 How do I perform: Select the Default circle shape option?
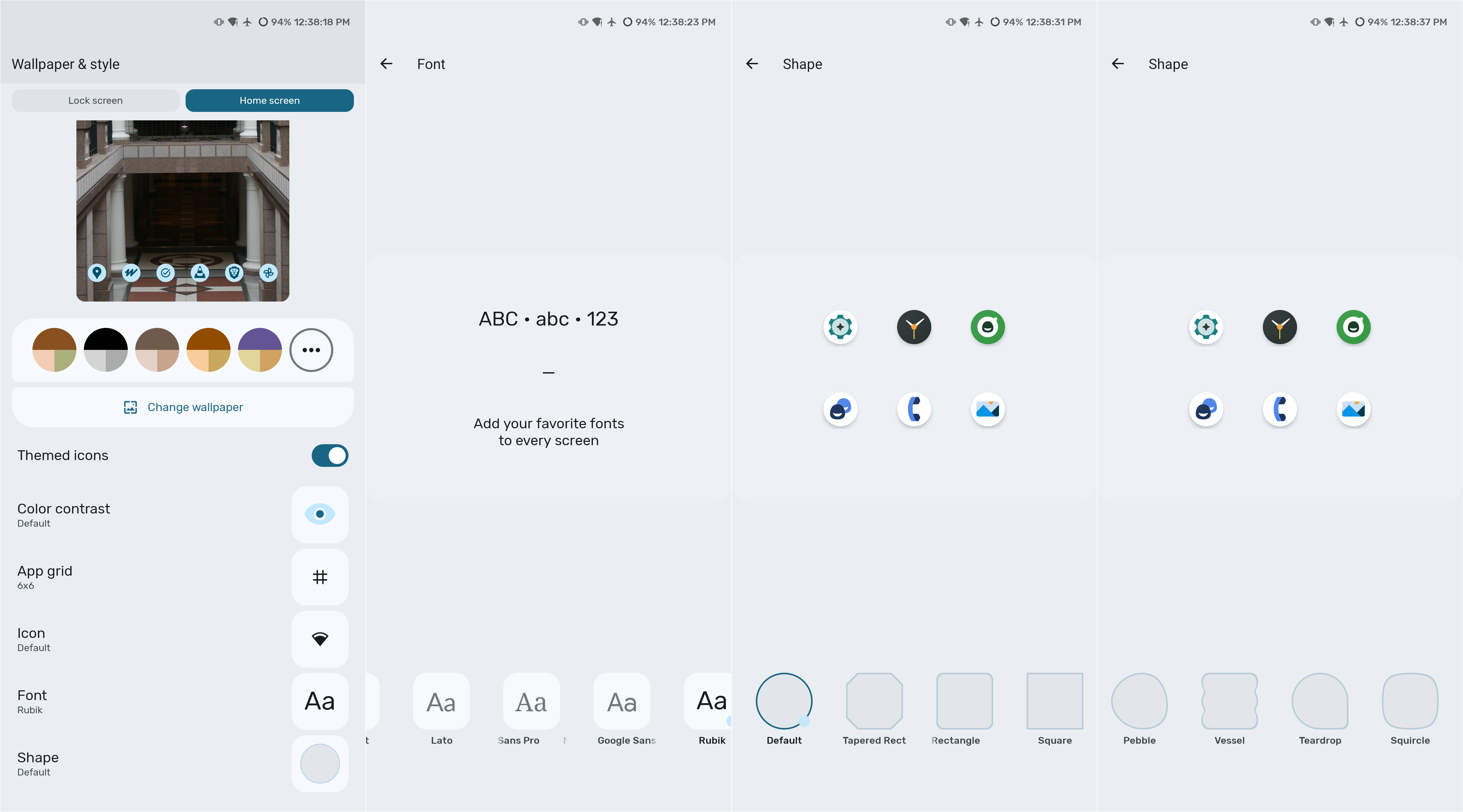pos(784,701)
